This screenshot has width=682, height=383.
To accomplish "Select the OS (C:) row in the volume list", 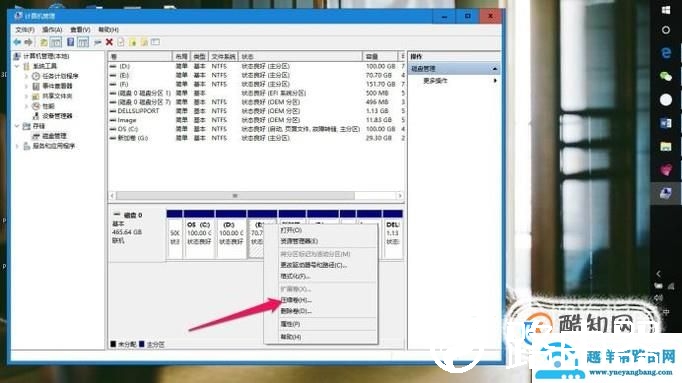I will [x=257, y=129].
